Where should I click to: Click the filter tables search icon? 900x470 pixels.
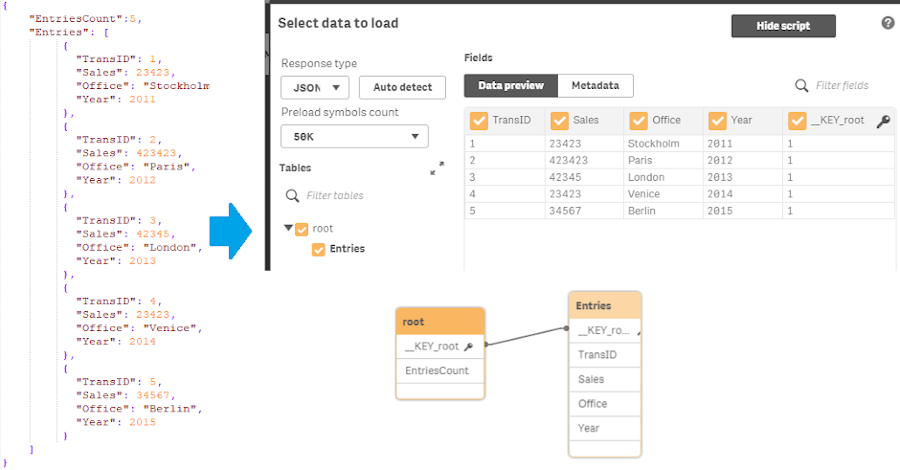pos(292,196)
